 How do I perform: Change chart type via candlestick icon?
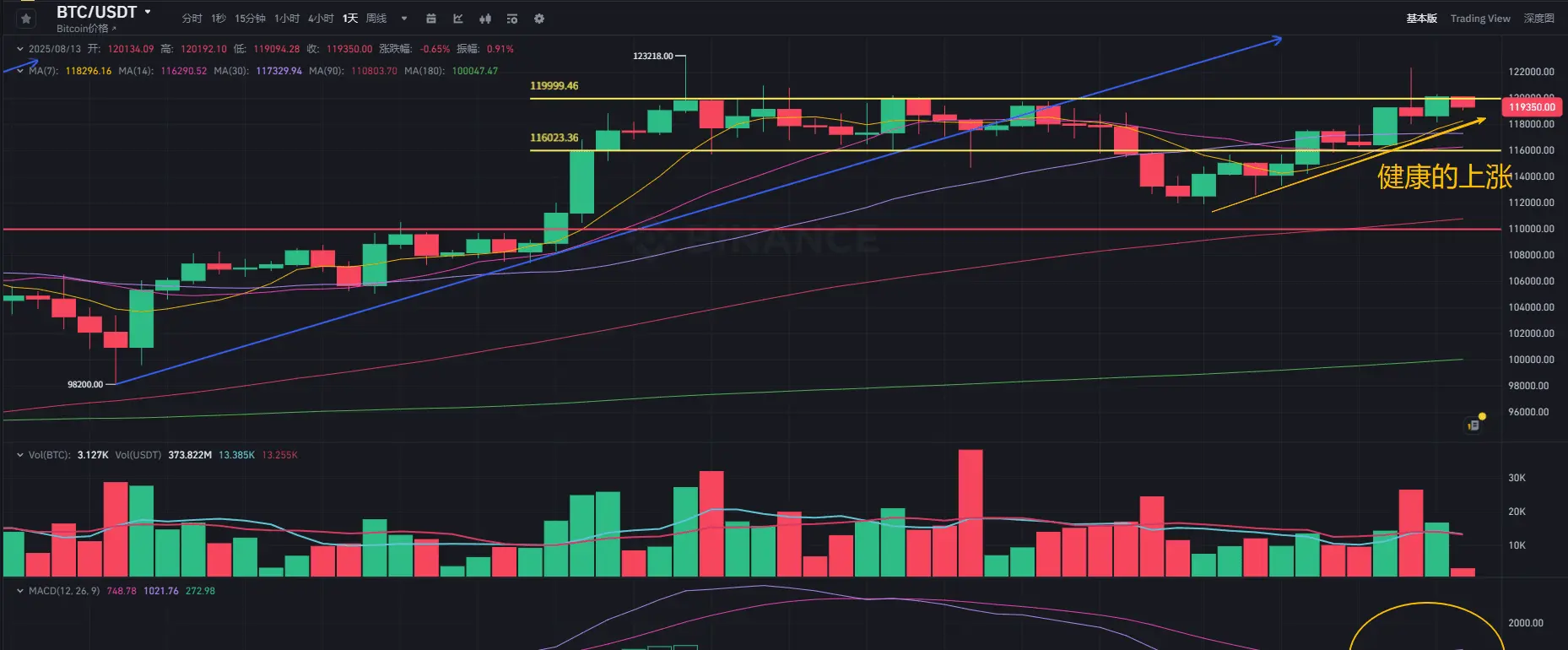(x=485, y=19)
